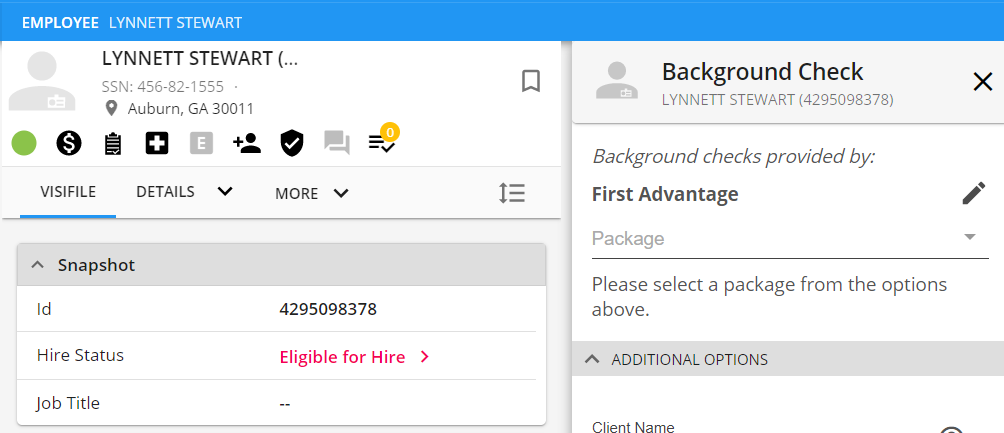Click the add person icon

coord(246,144)
